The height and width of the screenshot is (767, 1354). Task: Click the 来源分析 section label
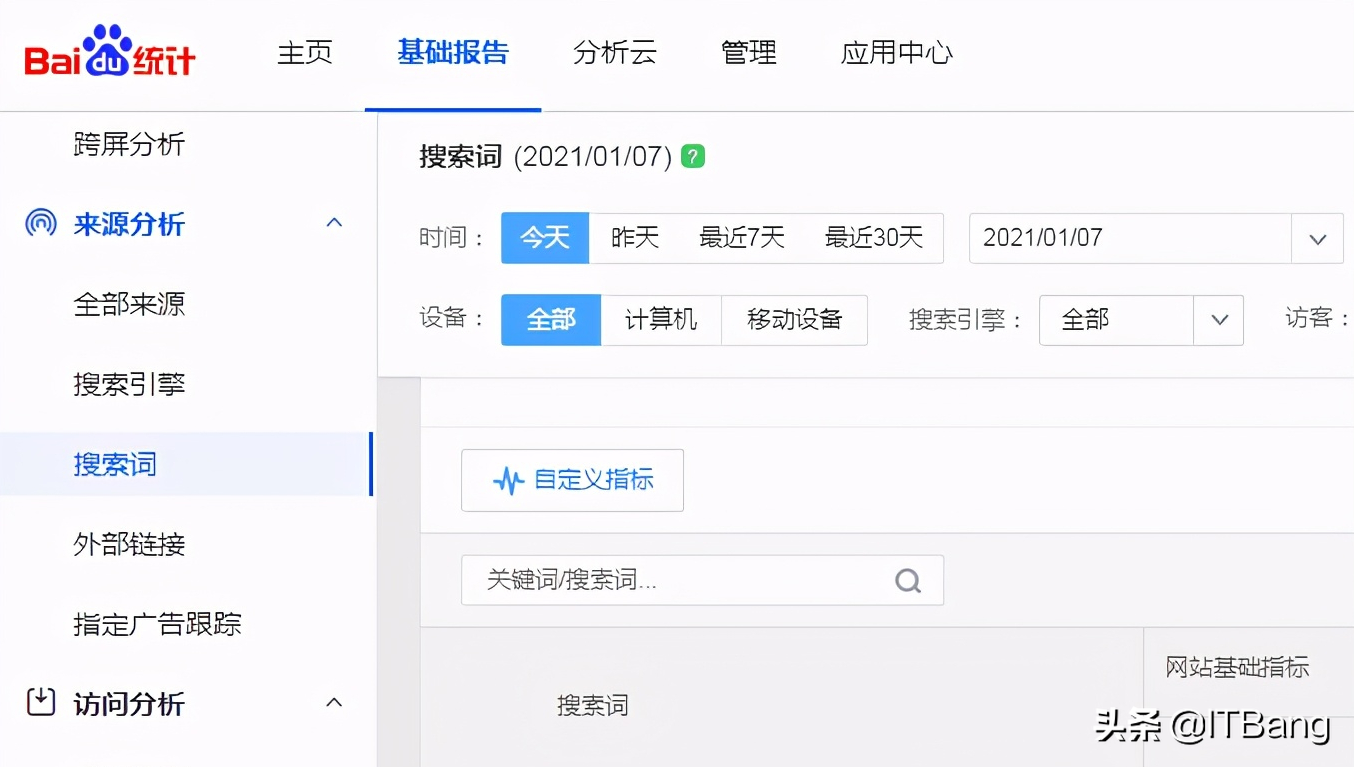(x=129, y=224)
